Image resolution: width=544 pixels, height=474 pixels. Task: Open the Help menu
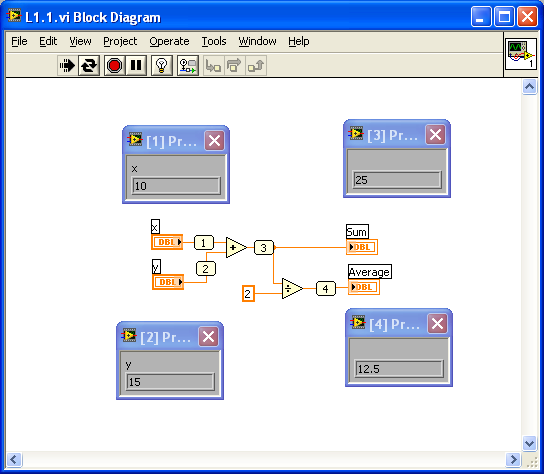click(x=298, y=41)
